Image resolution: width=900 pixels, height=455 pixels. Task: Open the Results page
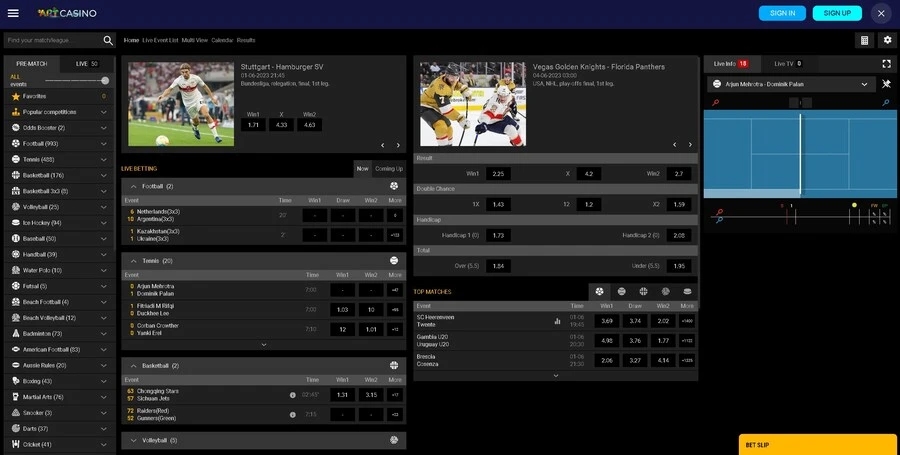(x=246, y=40)
